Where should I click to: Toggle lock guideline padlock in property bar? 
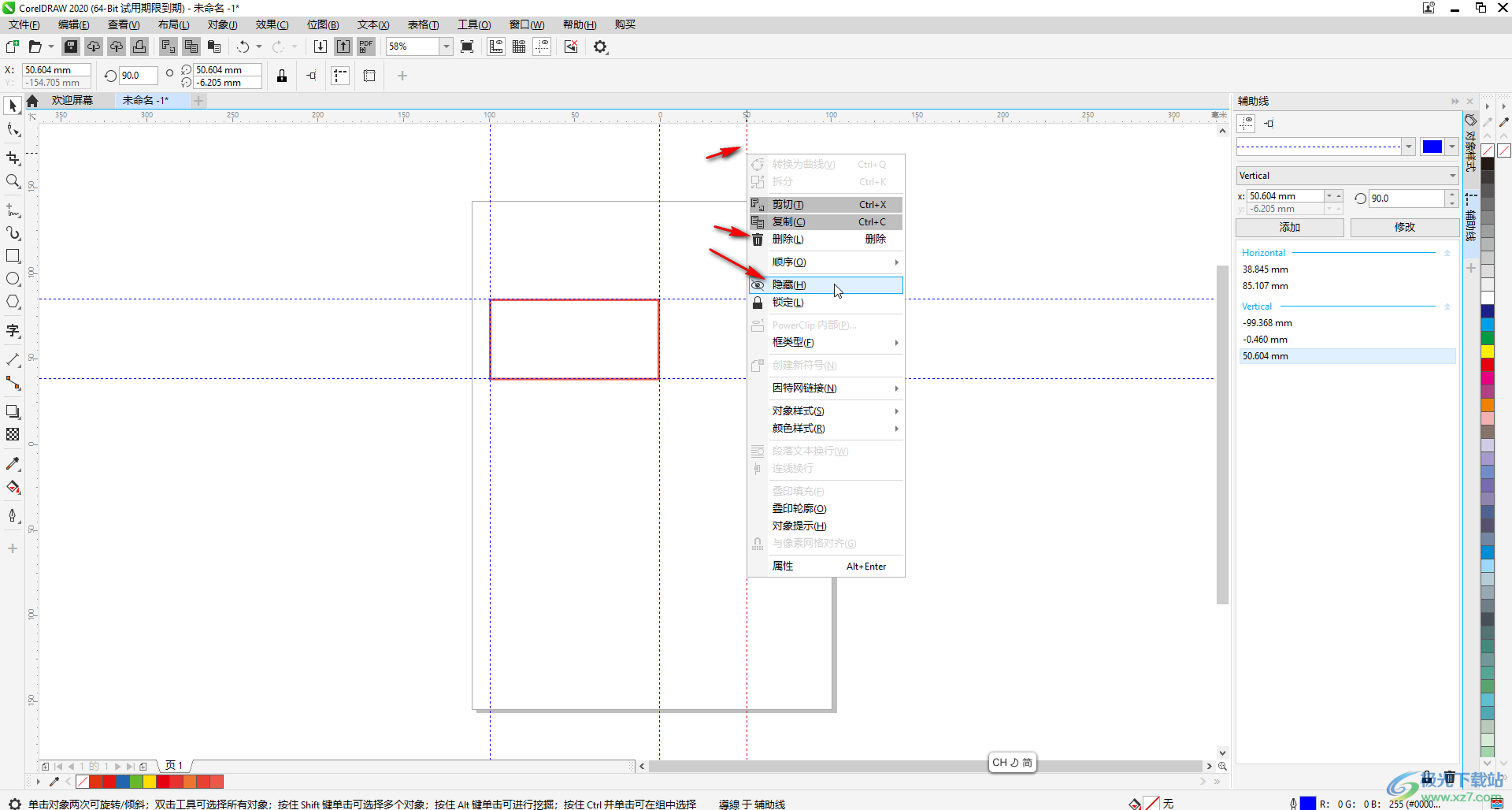point(282,76)
